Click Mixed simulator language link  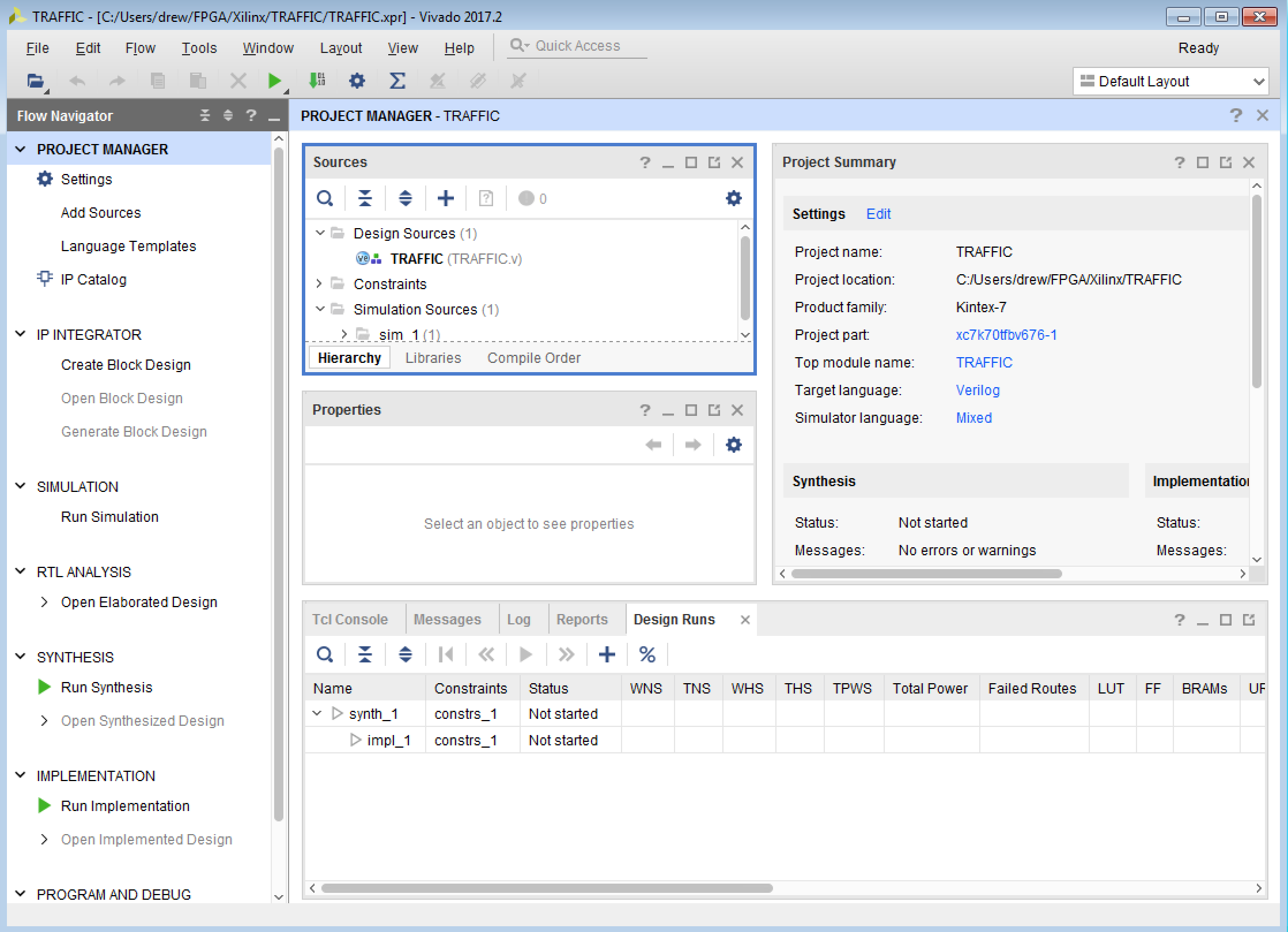click(x=973, y=418)
